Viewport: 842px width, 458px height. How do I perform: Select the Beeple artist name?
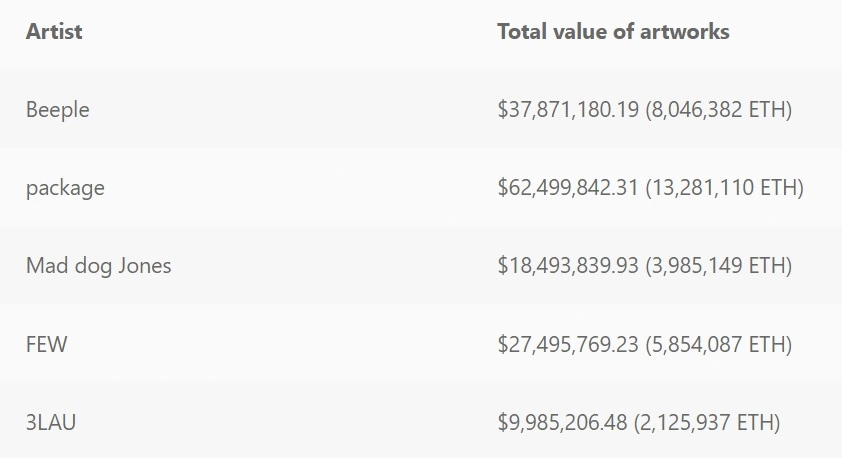[57, 110]
